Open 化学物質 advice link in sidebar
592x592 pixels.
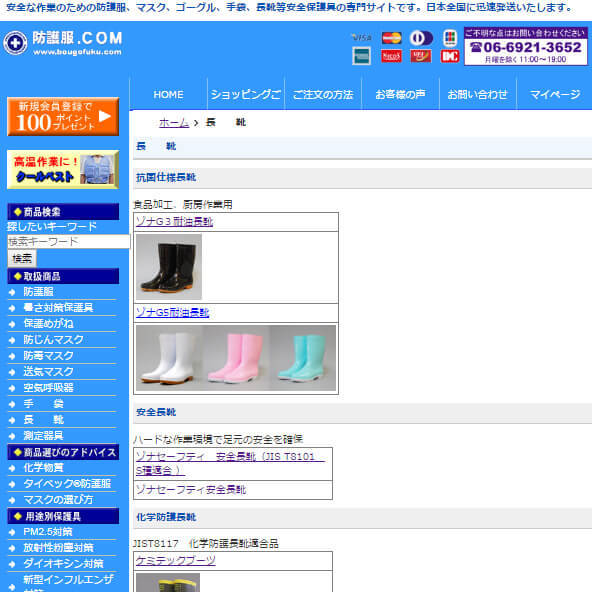point(43,467)
